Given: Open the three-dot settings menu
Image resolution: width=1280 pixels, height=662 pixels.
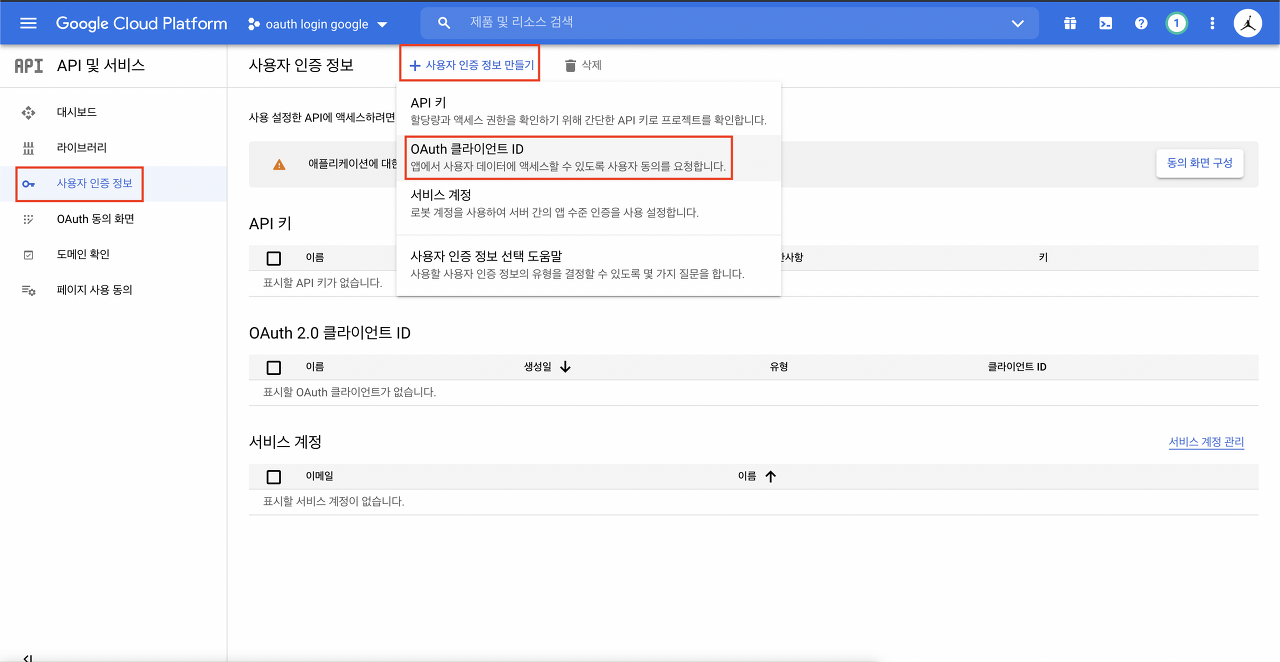Looking at the screenshot, I should coord(1212,23).
